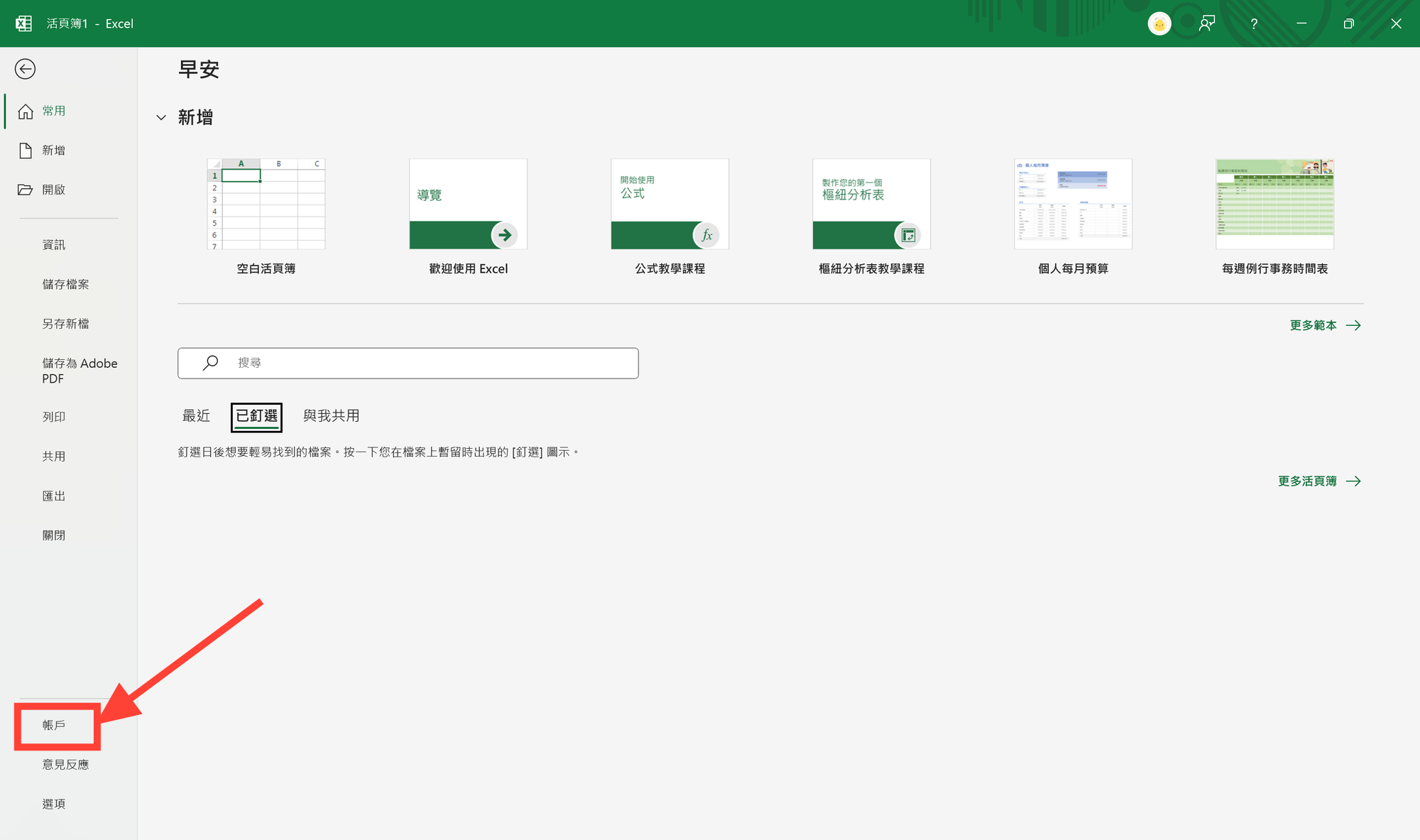Choose 另存新檔 in the sidebar
This screenshot has width=1420, height=840.
coord(65,324)
